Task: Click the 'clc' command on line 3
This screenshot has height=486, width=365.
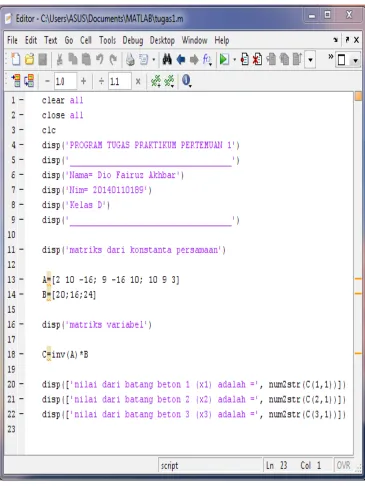Action: [49, 130]
